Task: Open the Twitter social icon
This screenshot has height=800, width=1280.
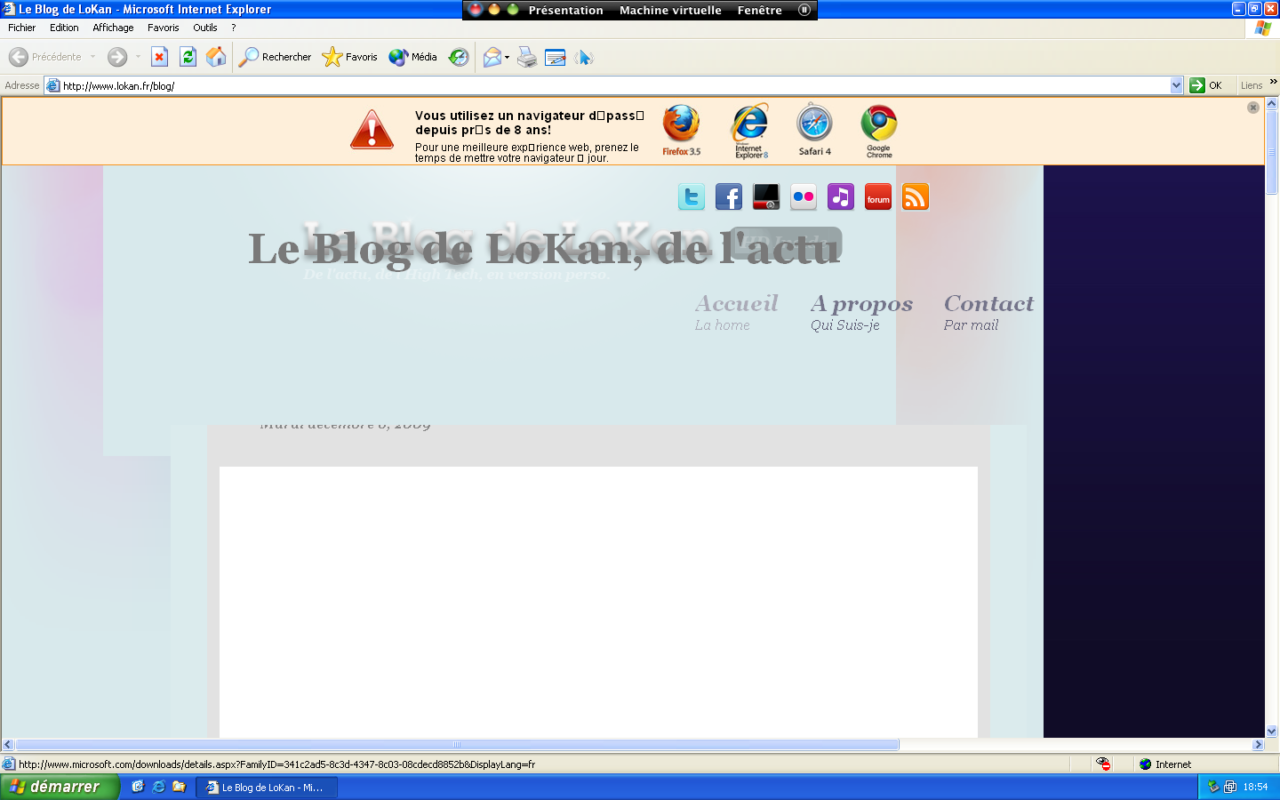Action: tap(691, 197)
